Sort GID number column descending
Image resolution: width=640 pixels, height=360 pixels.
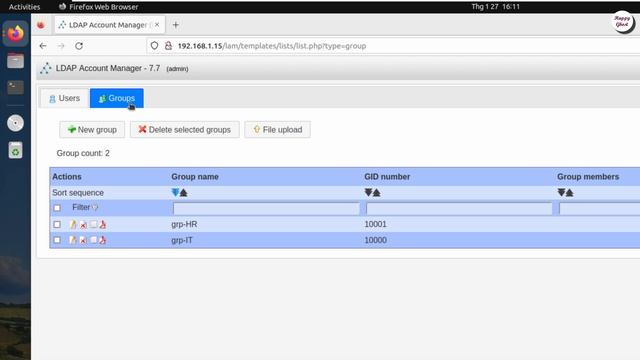coord(368,193)
